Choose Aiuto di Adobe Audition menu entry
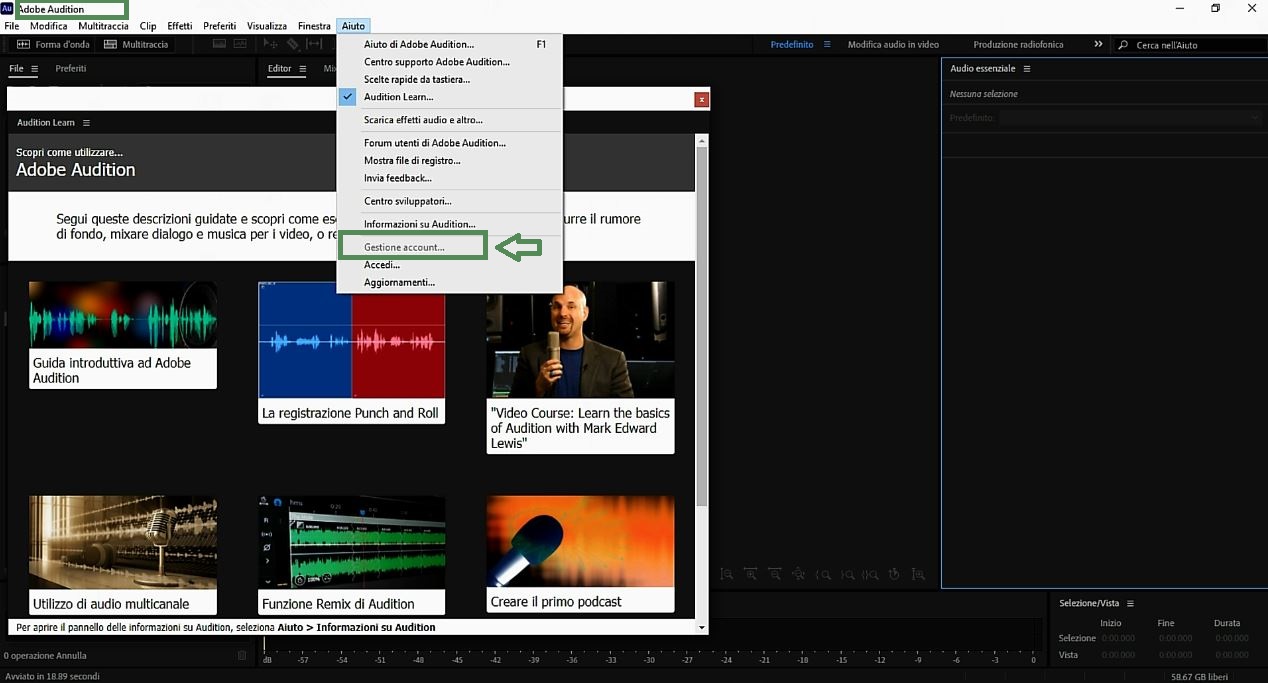 tap(449, 44)
